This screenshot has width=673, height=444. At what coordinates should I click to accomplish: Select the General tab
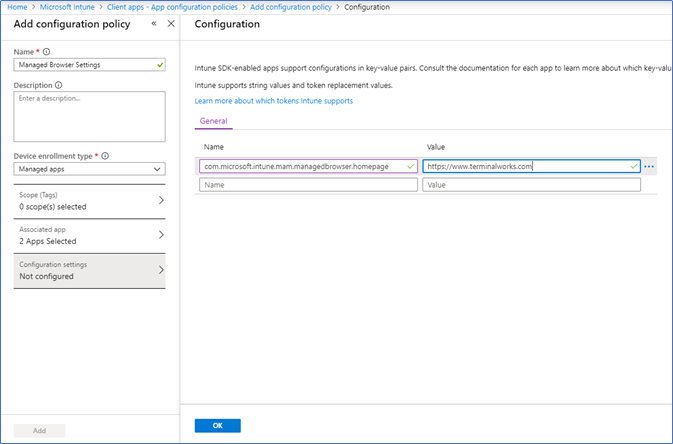point(213,121)
